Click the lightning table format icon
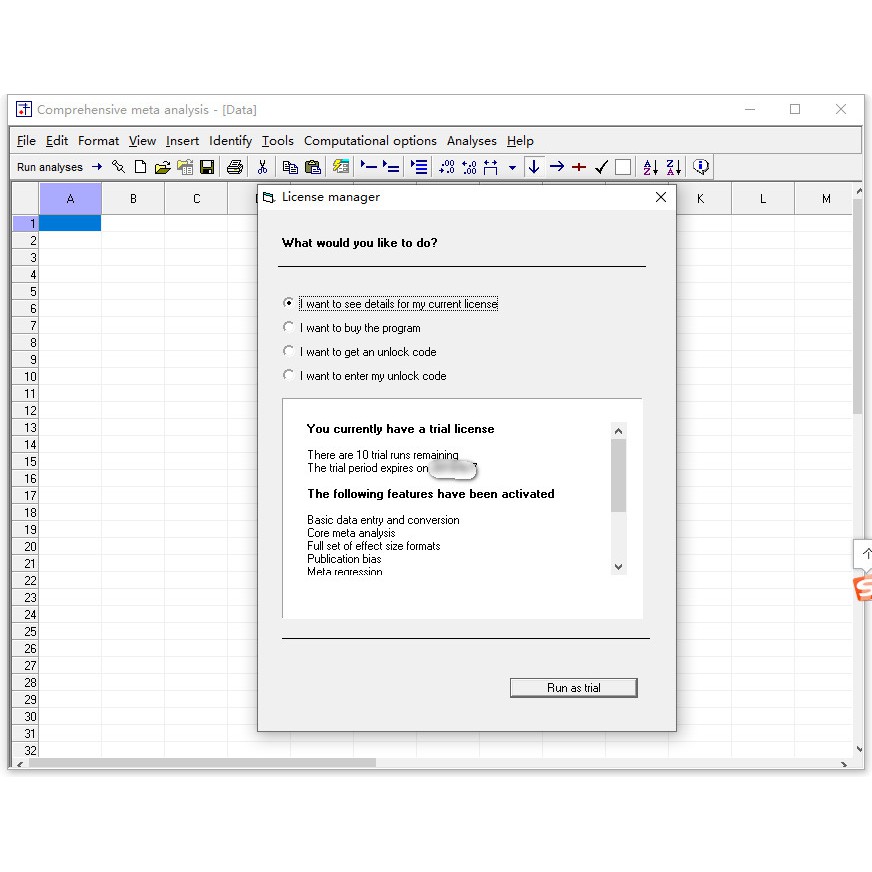872x872 pixels. coord(341,167)
